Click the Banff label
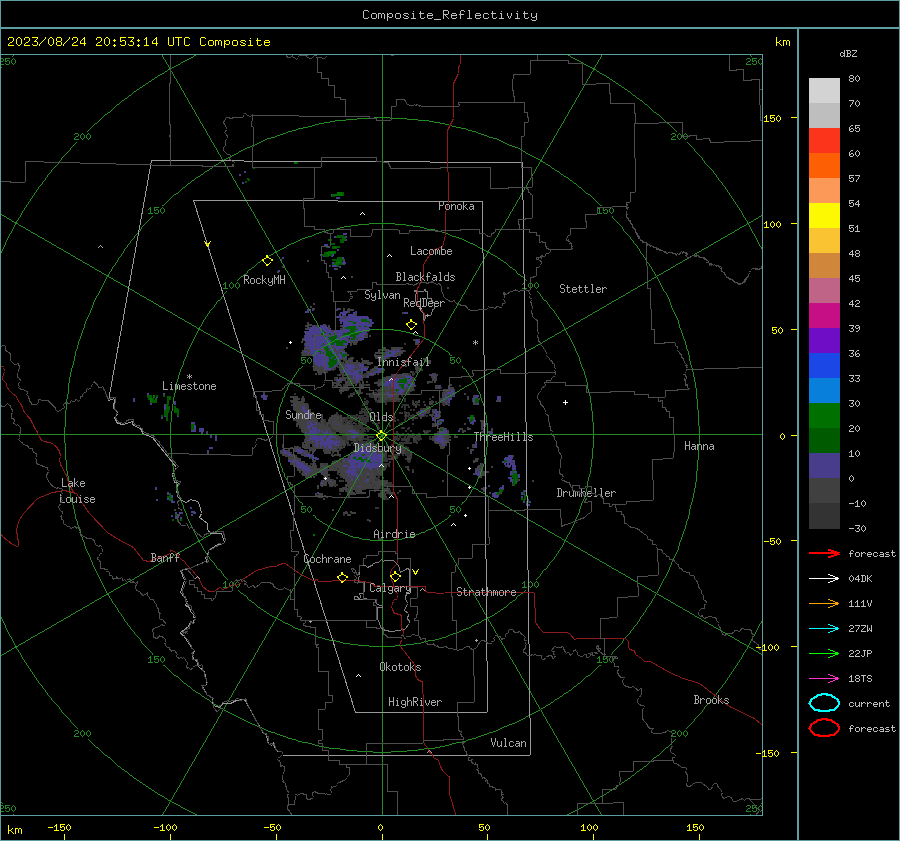 (x=165, y=557)
